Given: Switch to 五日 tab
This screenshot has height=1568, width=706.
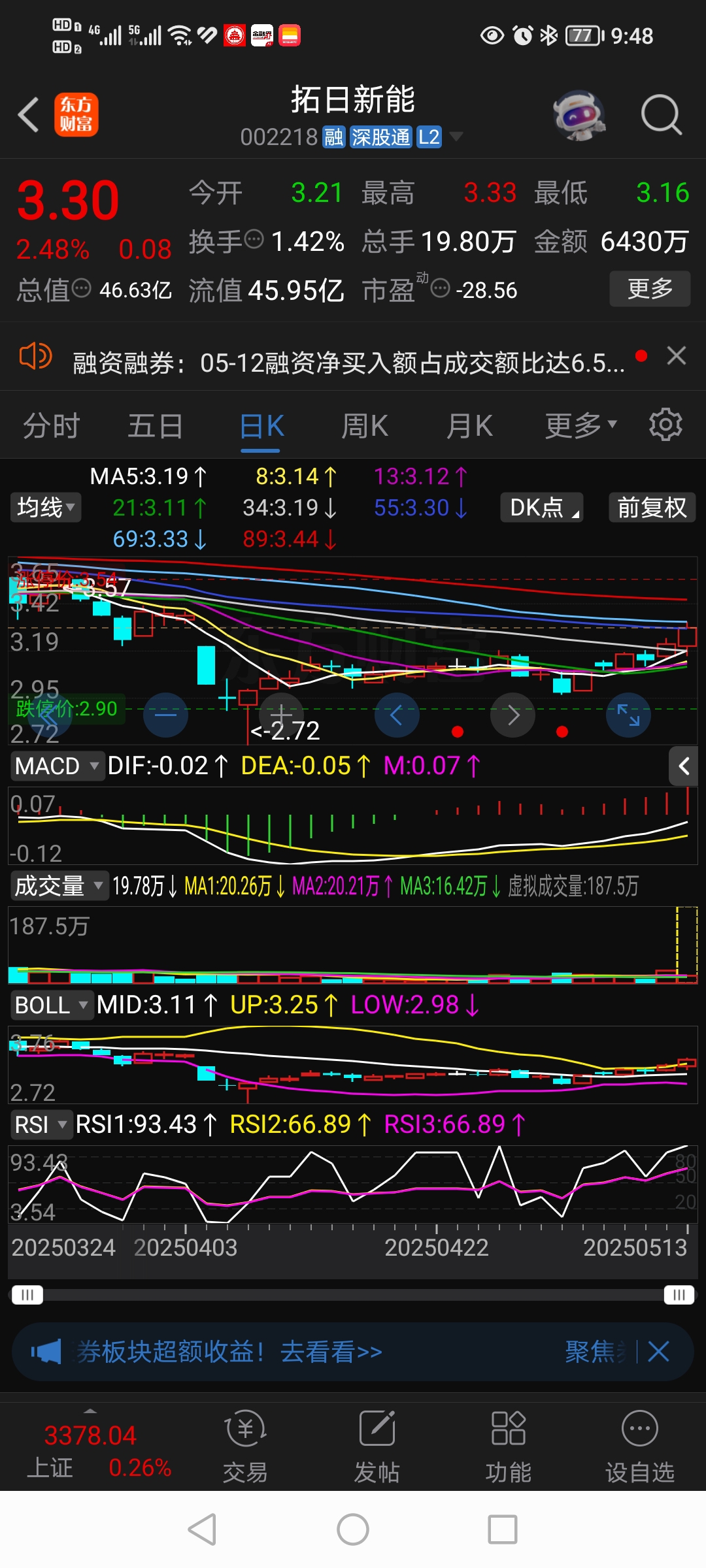Looking at the screenshot, I should [156, 426].
